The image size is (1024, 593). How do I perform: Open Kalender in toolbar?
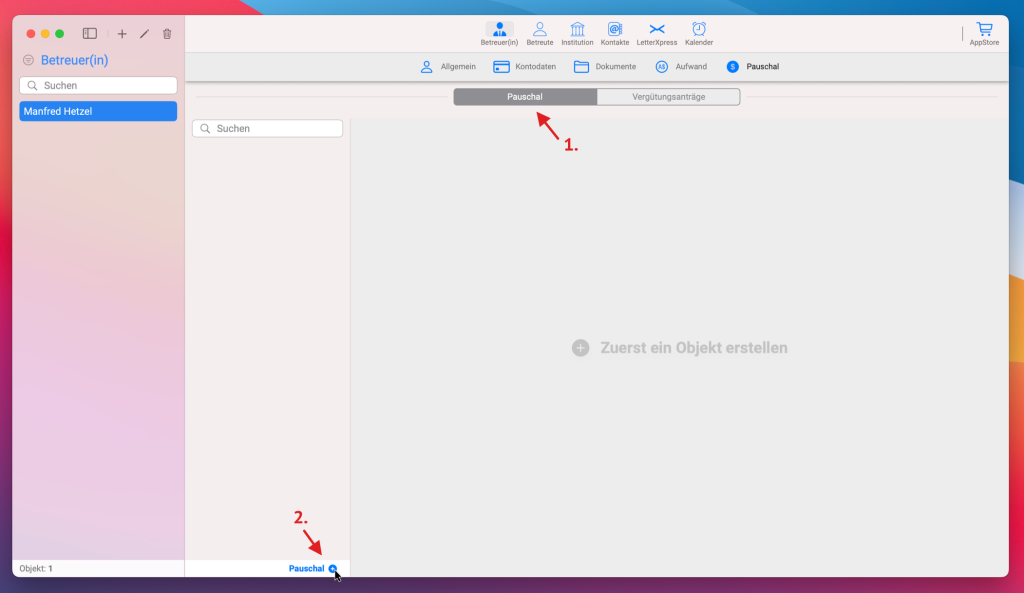(x=699, y=34)
